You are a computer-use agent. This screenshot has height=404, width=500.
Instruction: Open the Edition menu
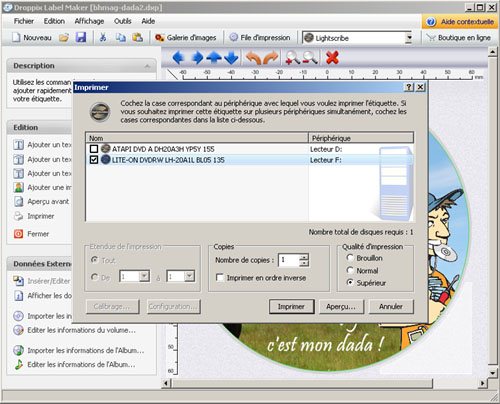pyautogui.click(x=54, y=21)
